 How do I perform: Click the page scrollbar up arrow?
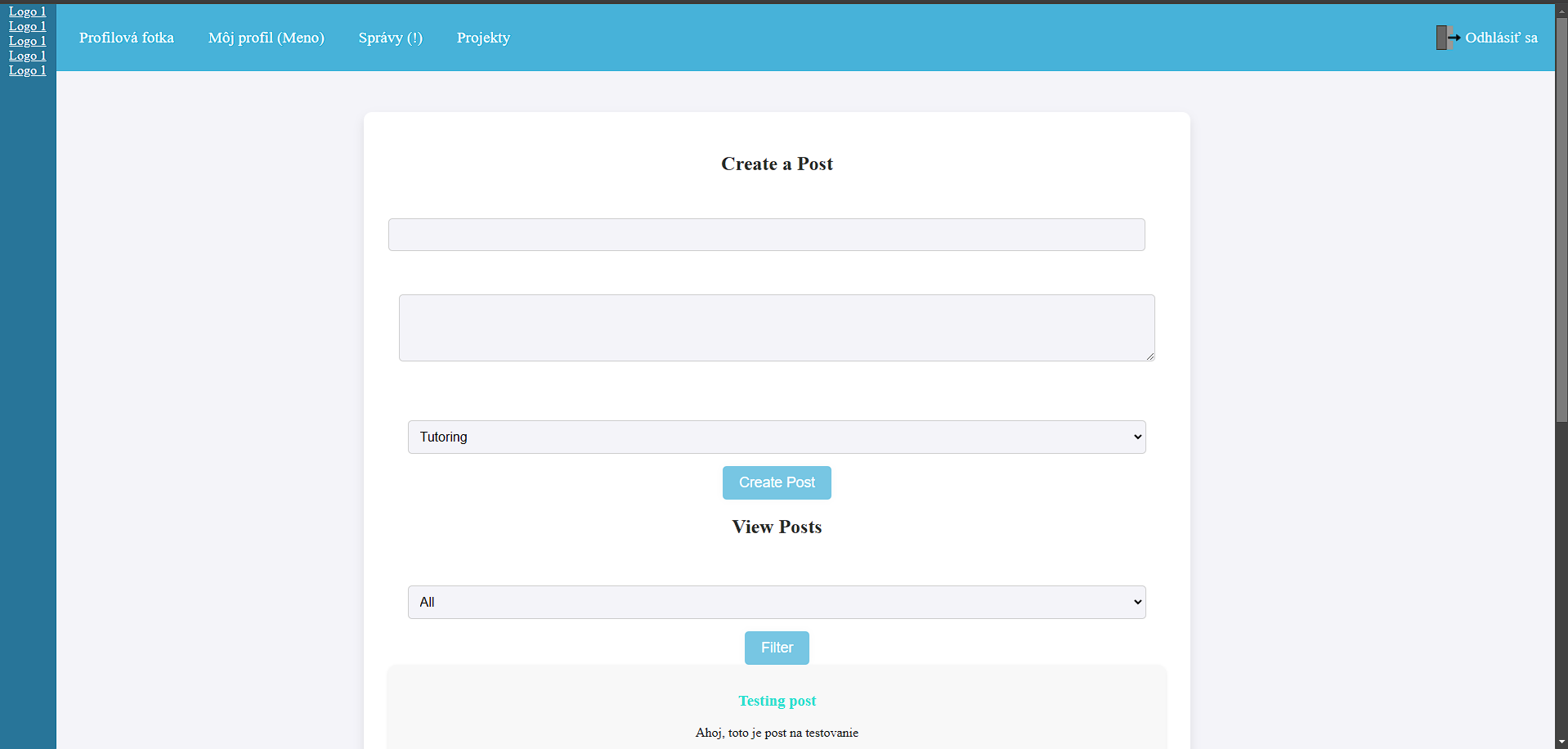point(1561,10)
